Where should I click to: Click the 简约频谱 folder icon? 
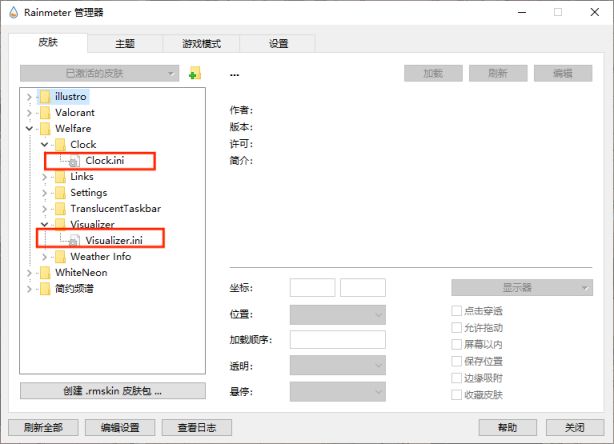45,289
